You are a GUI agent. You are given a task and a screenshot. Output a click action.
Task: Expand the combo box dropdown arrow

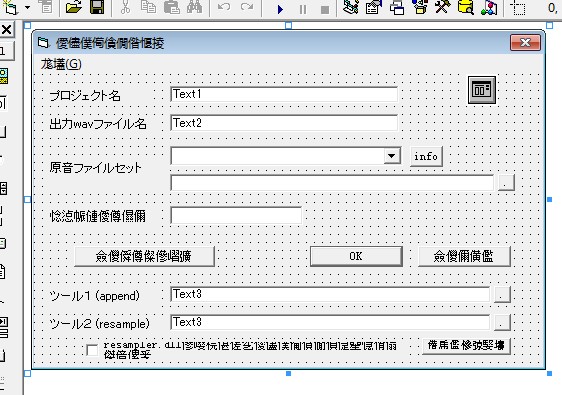pos(392,156)
